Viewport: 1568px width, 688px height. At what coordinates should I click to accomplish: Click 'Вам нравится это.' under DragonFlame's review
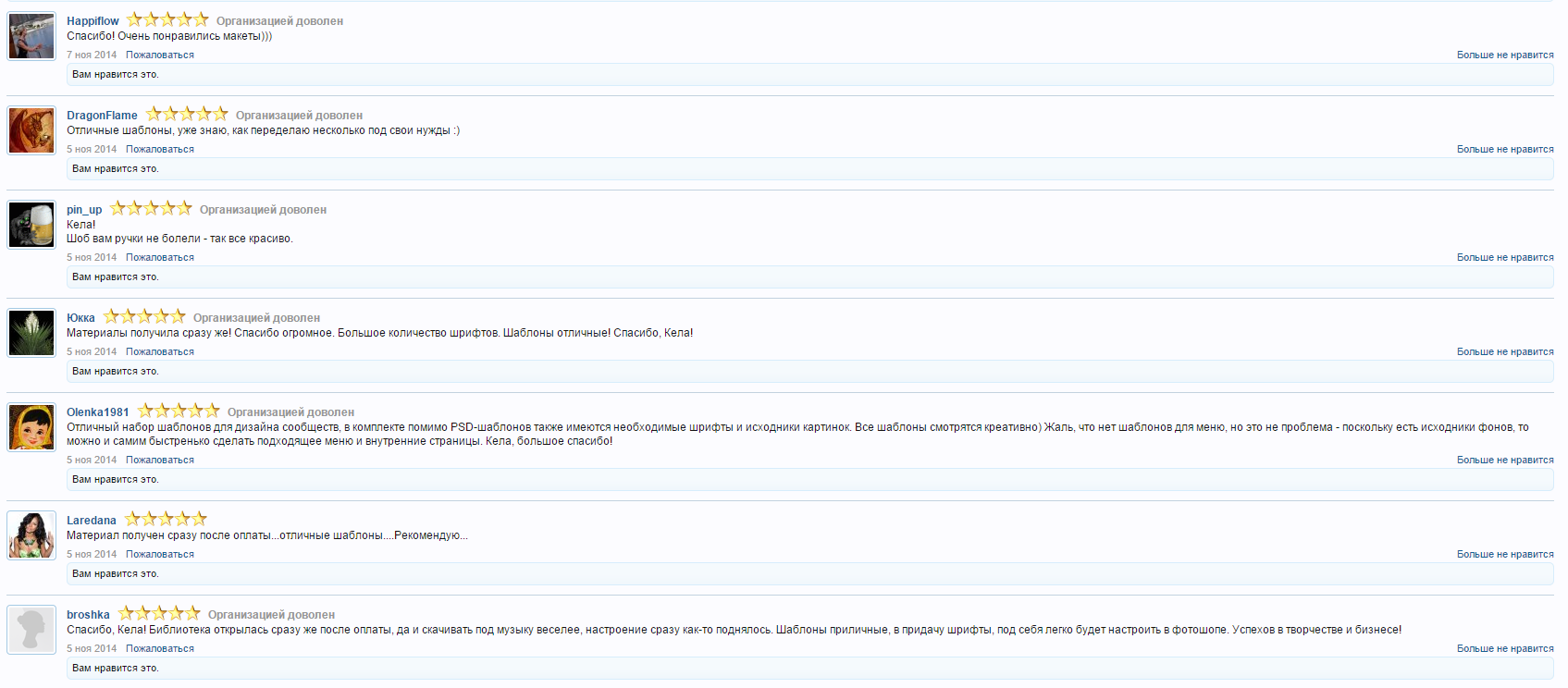116,169
